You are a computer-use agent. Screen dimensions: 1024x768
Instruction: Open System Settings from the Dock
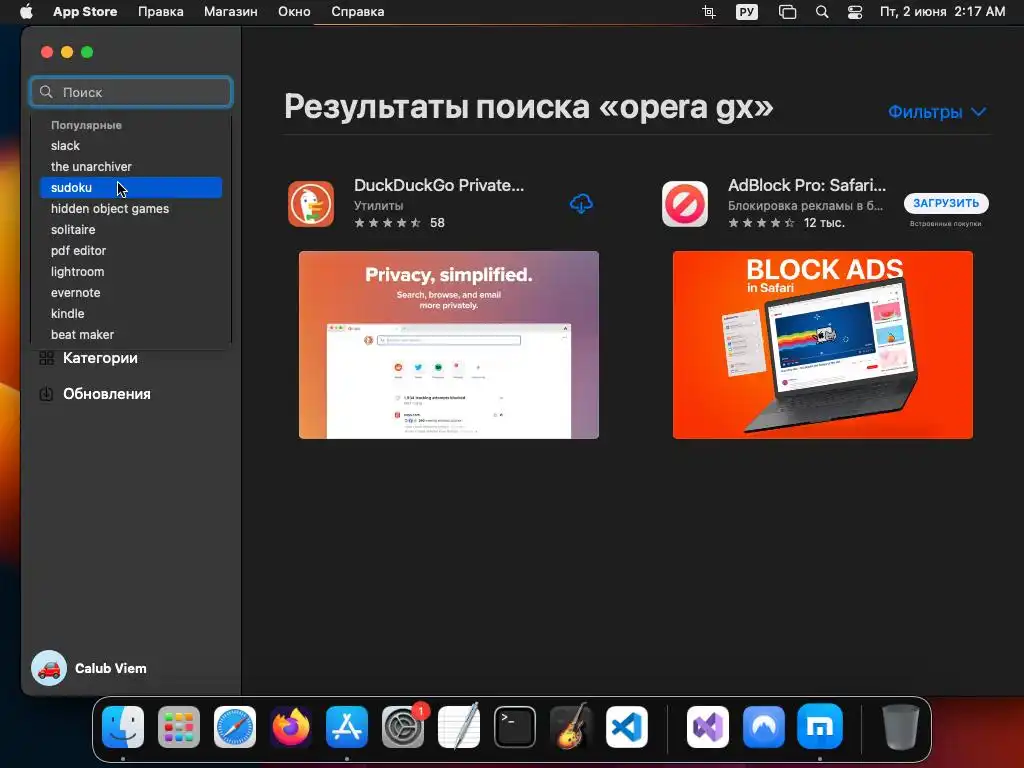click(403, 726)
